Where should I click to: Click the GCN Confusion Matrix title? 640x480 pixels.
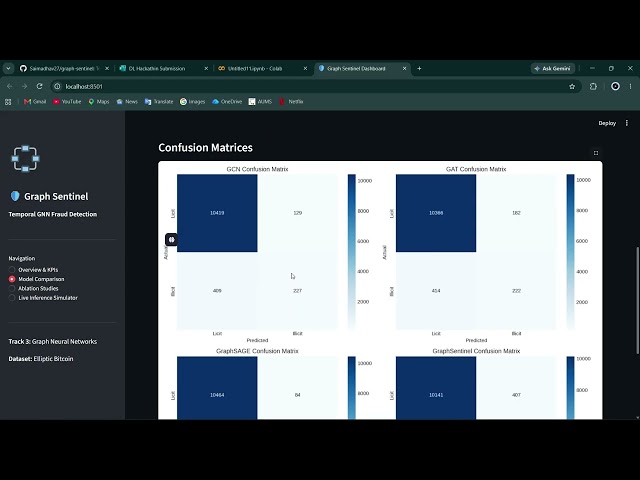click(x=257, y=169)
